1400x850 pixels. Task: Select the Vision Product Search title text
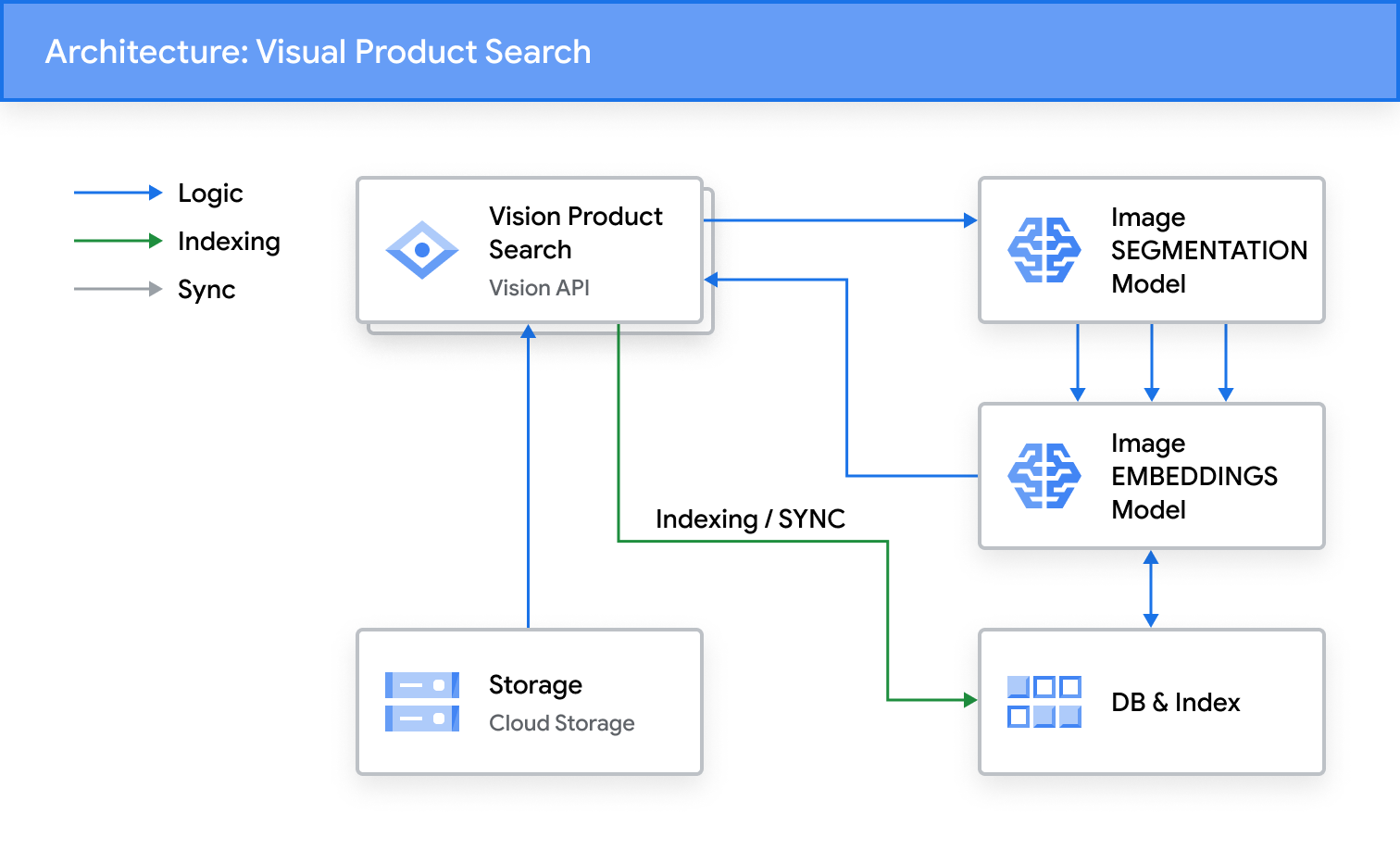point(575,232)
